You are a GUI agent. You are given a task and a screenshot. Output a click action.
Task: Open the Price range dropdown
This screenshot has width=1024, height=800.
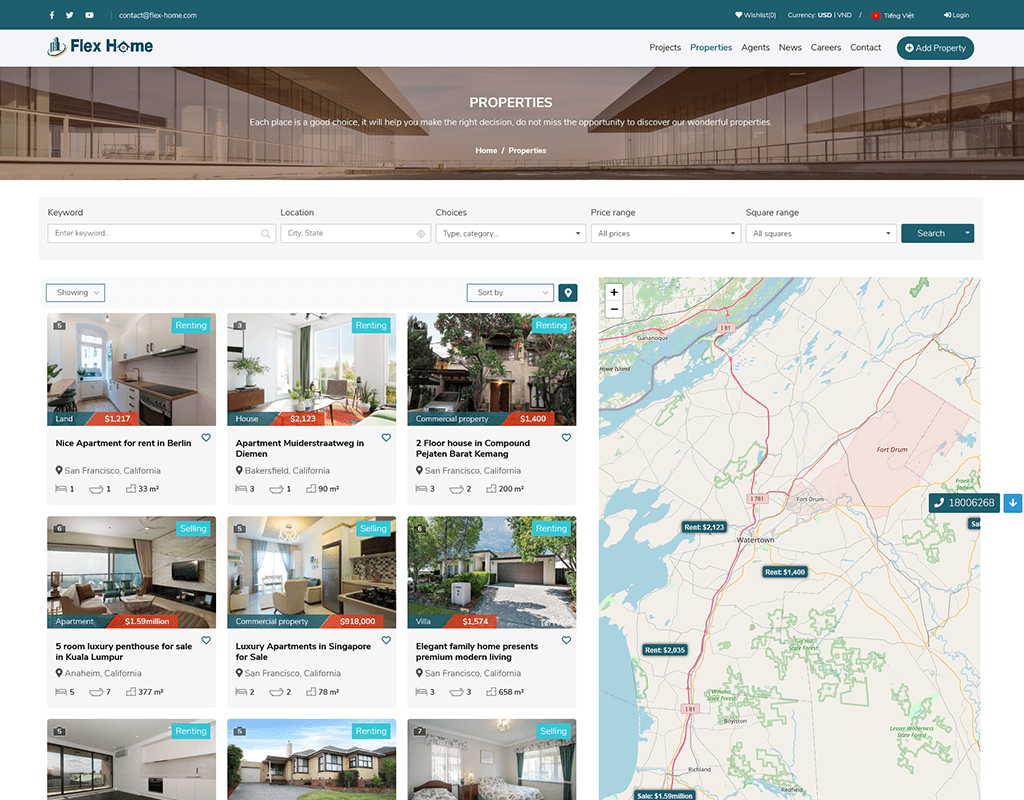(x=665, y=234)
